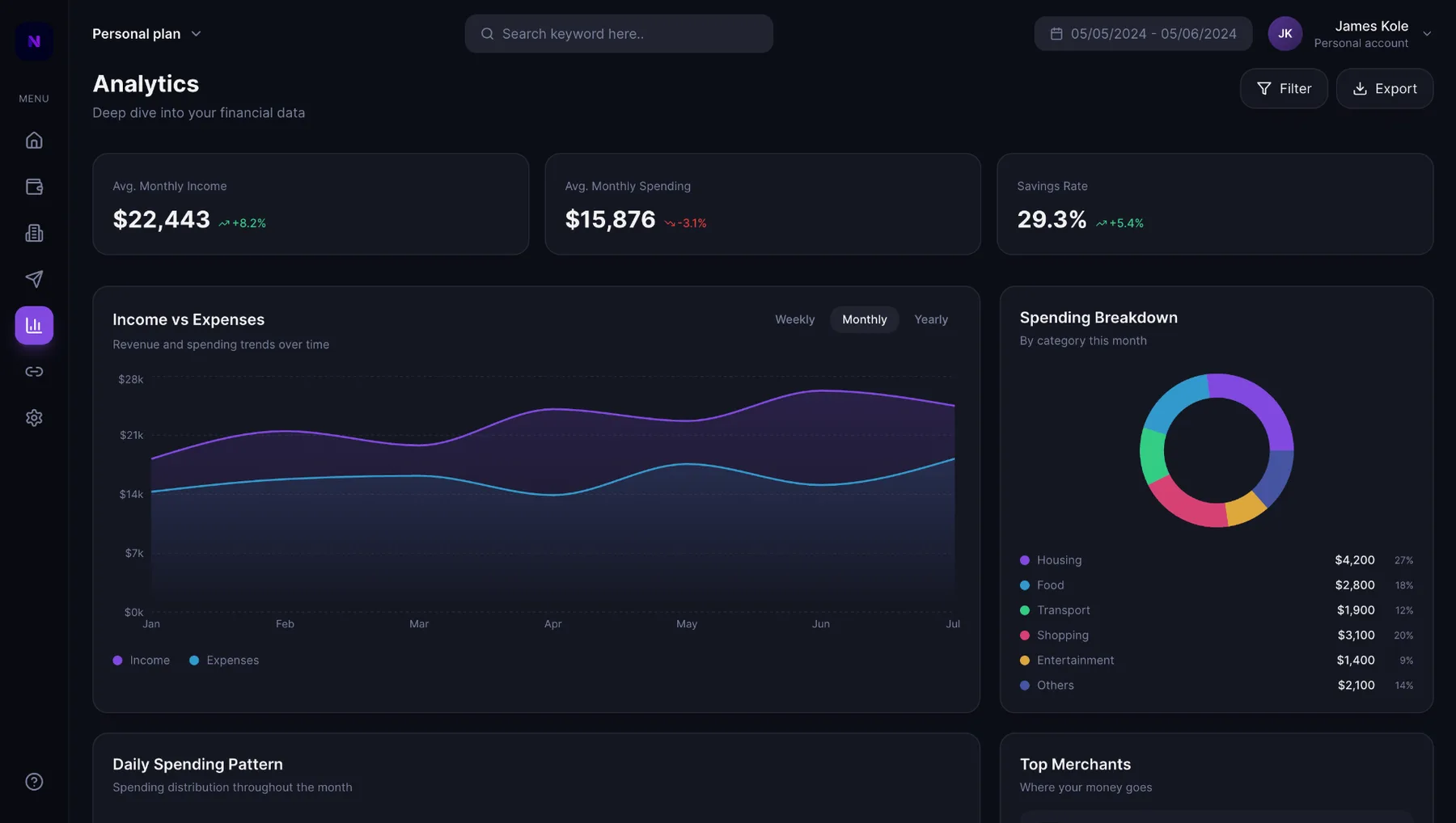Click the N app logo

[34, 41]
